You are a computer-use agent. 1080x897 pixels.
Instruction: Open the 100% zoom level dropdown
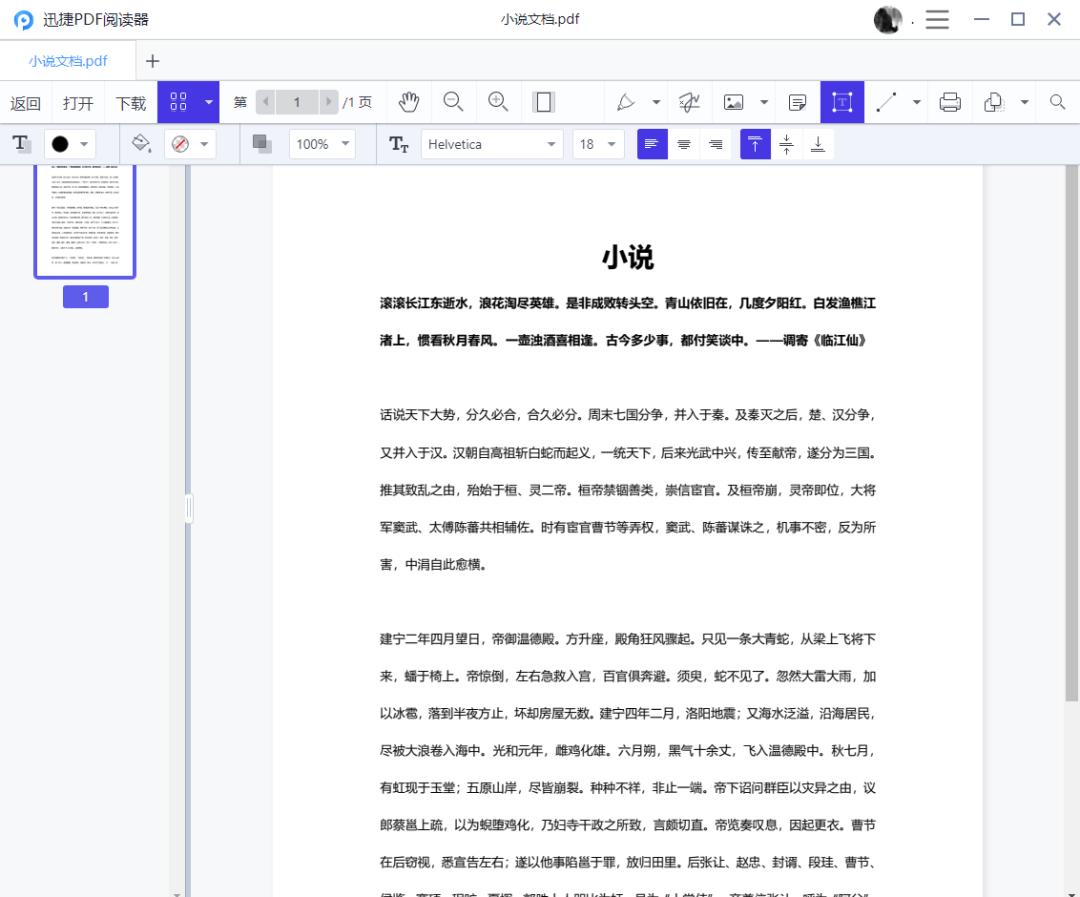coord(321,144)
